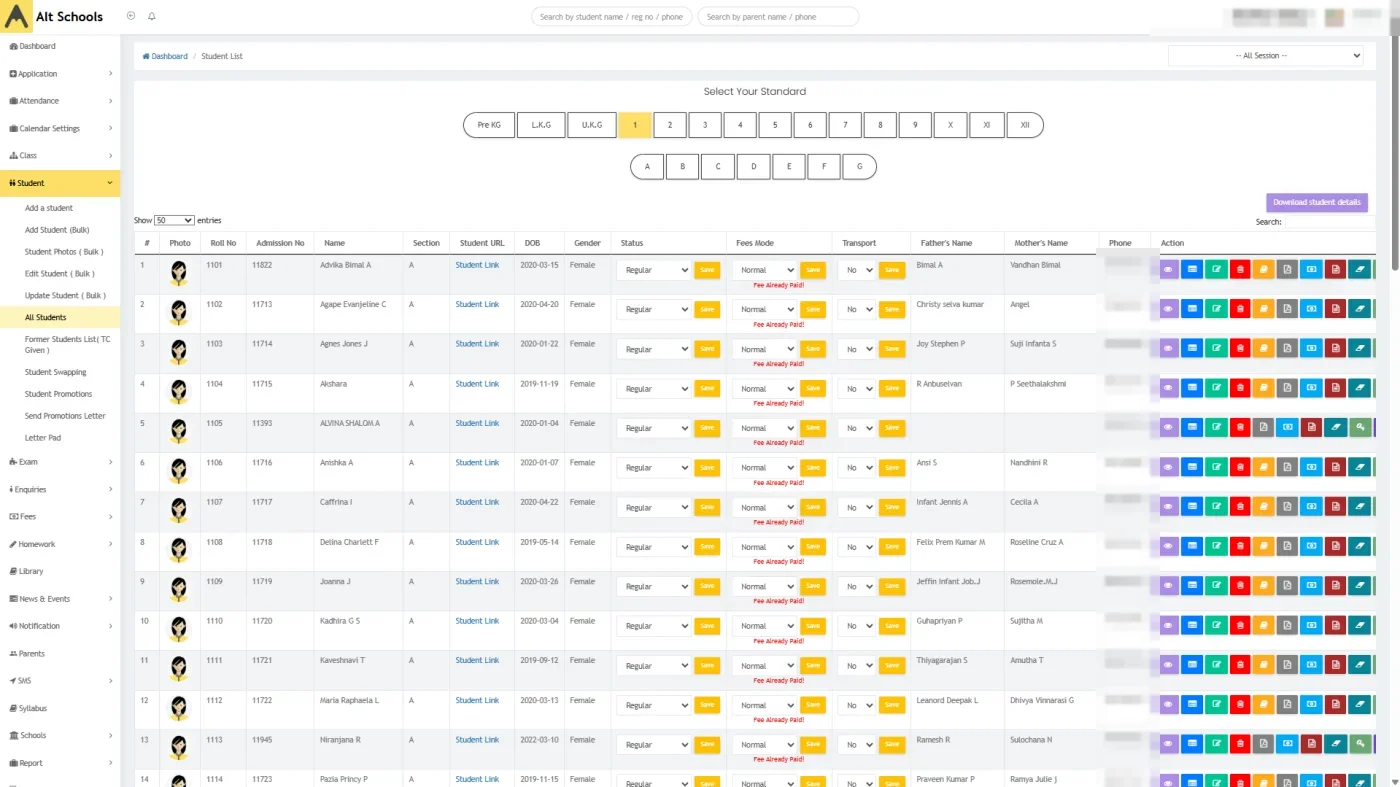Click the Alt Schools logo icon
Viewport: 1400px width, 787px height.
click(17, 17)
